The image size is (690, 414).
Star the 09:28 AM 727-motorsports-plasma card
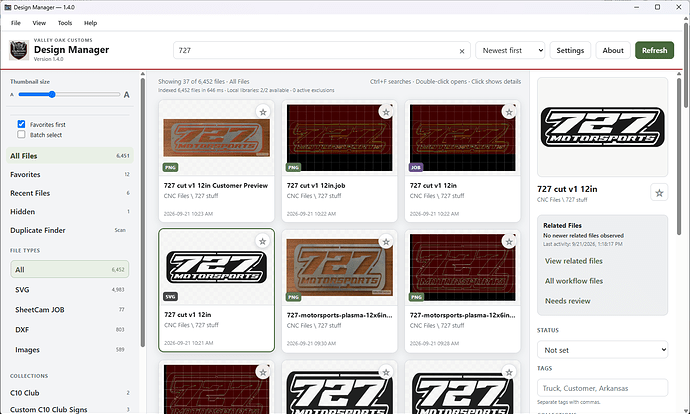(509, 242)
